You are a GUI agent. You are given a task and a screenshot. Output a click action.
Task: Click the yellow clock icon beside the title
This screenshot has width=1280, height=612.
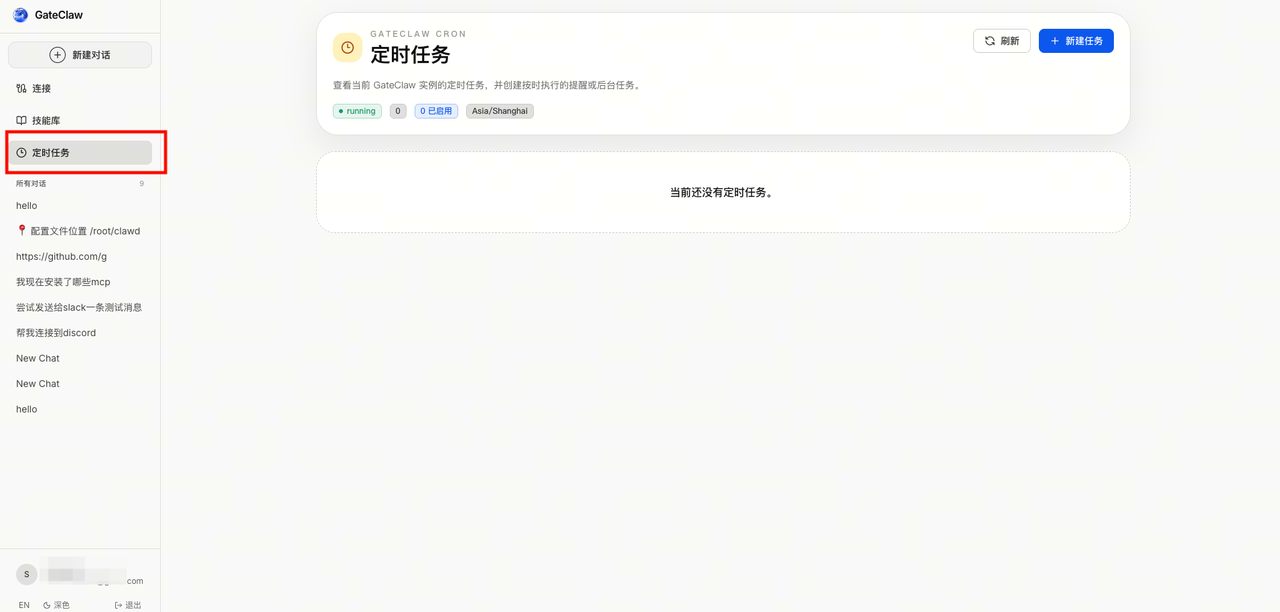(x=347, y=47)
